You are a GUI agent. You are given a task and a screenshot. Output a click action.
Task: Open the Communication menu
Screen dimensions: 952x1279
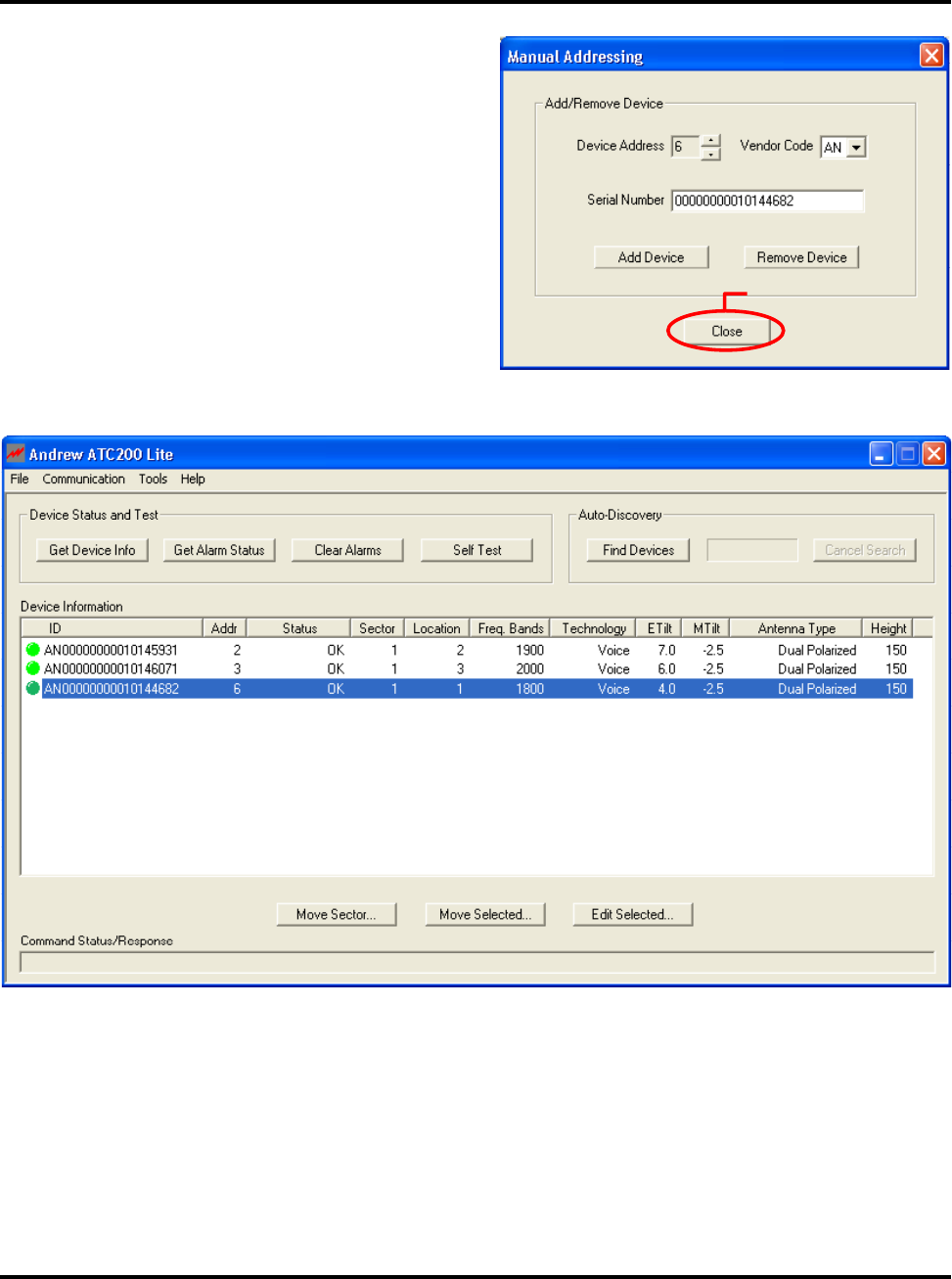coord(83,480)
